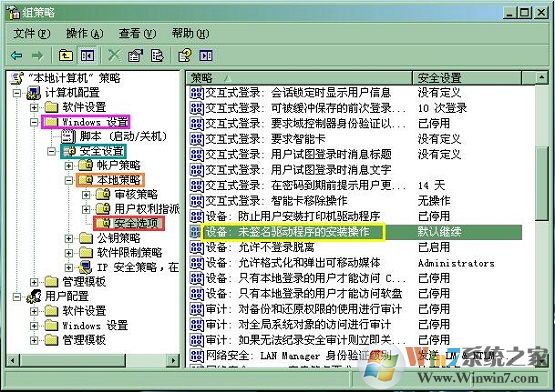Open the 操作(A) menu
Image resolution: width=555 pixels, height=392 pixels.
[x=85, y=34]
